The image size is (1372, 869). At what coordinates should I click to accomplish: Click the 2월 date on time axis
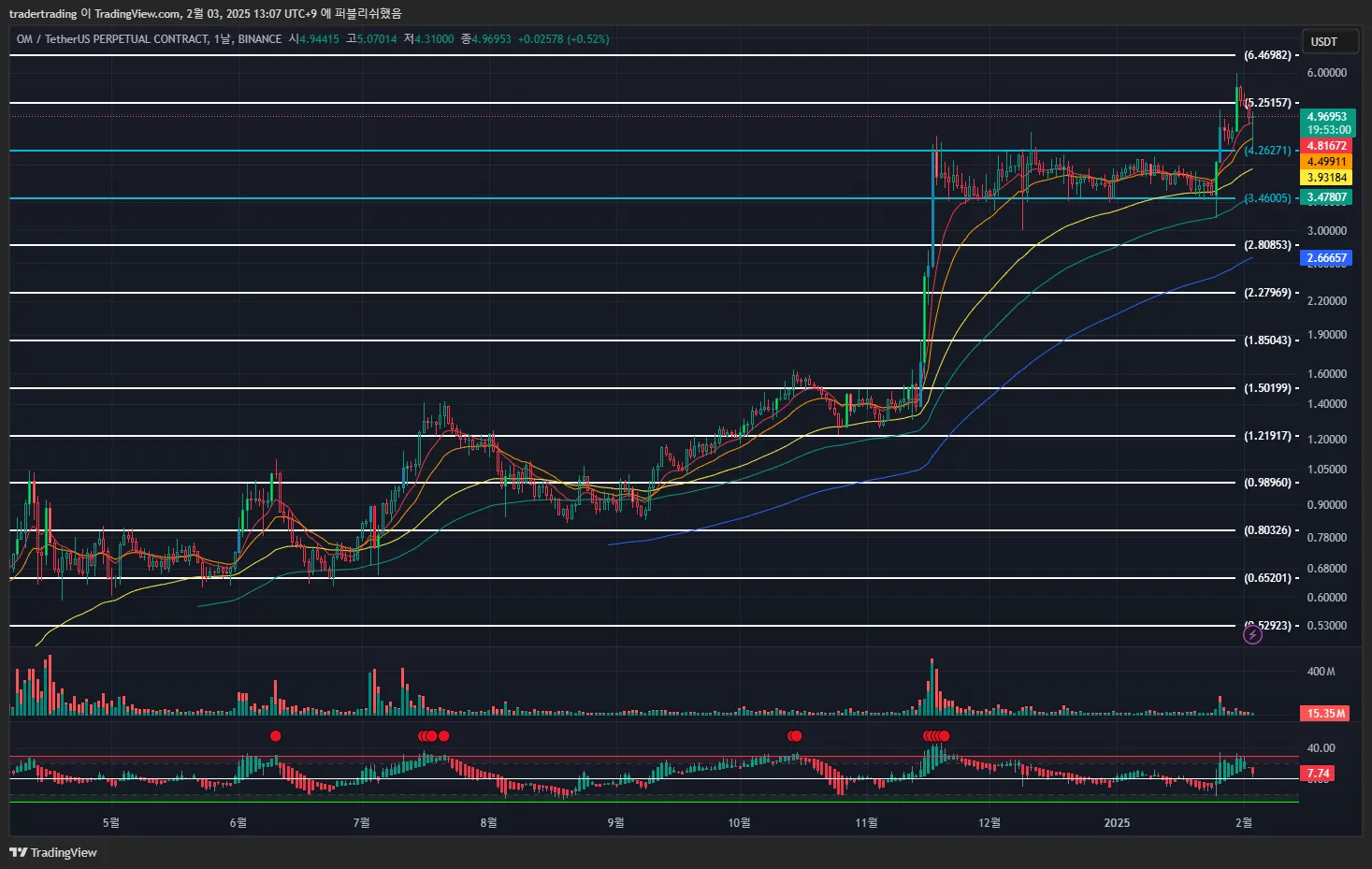[1243, 823]
